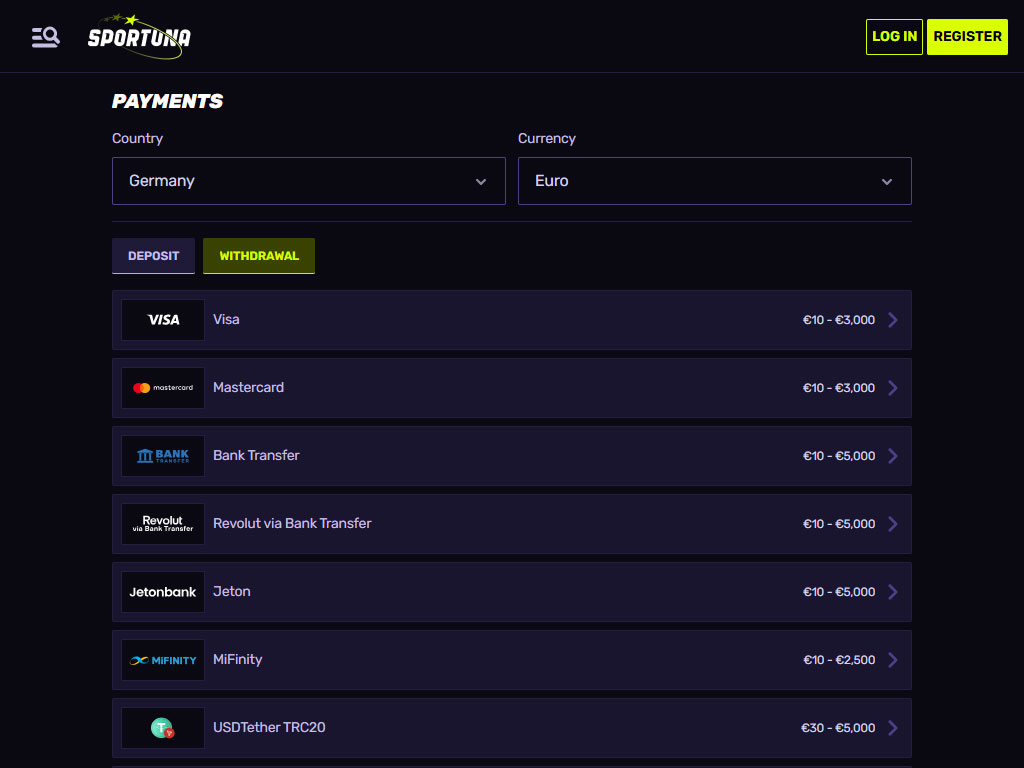Click the Payments page heading
The height and width of the screenshot is (768, 1024).
(167, 101)
